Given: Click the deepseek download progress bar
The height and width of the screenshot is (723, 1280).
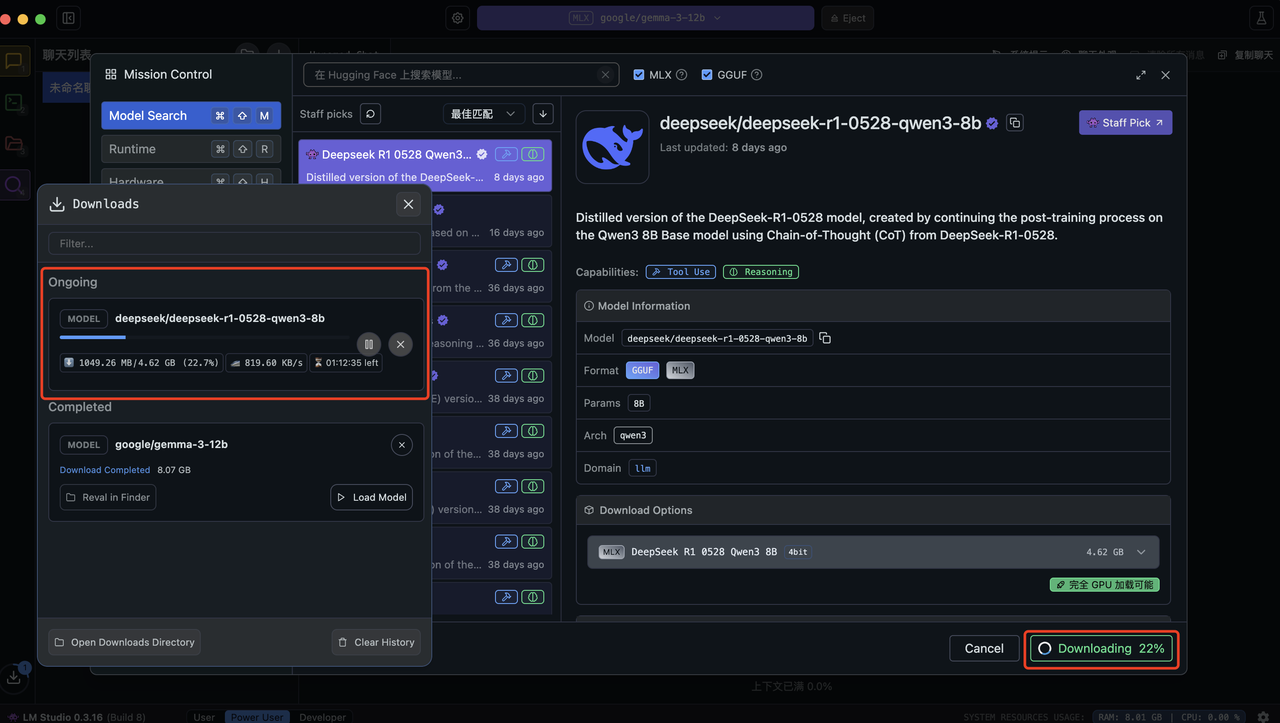Looking at the screenshot, I should [205, 338].
